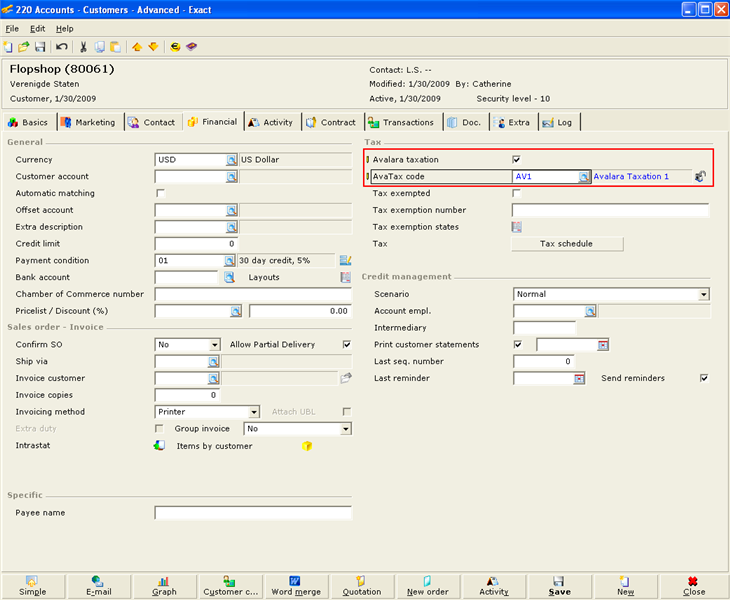
Task: Click the Undo arrow toolbar icon
Action: point(62,47)
